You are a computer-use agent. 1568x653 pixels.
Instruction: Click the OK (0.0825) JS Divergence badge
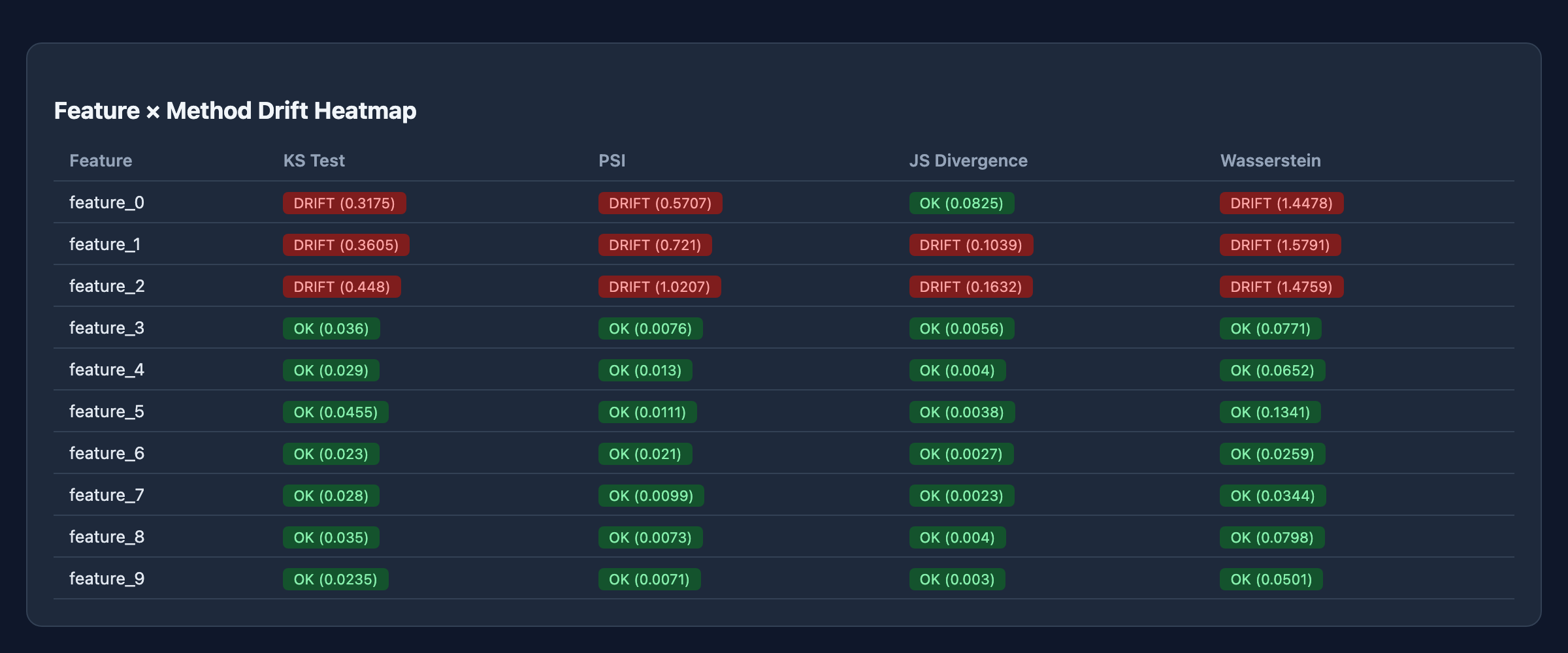coord(962,203)
